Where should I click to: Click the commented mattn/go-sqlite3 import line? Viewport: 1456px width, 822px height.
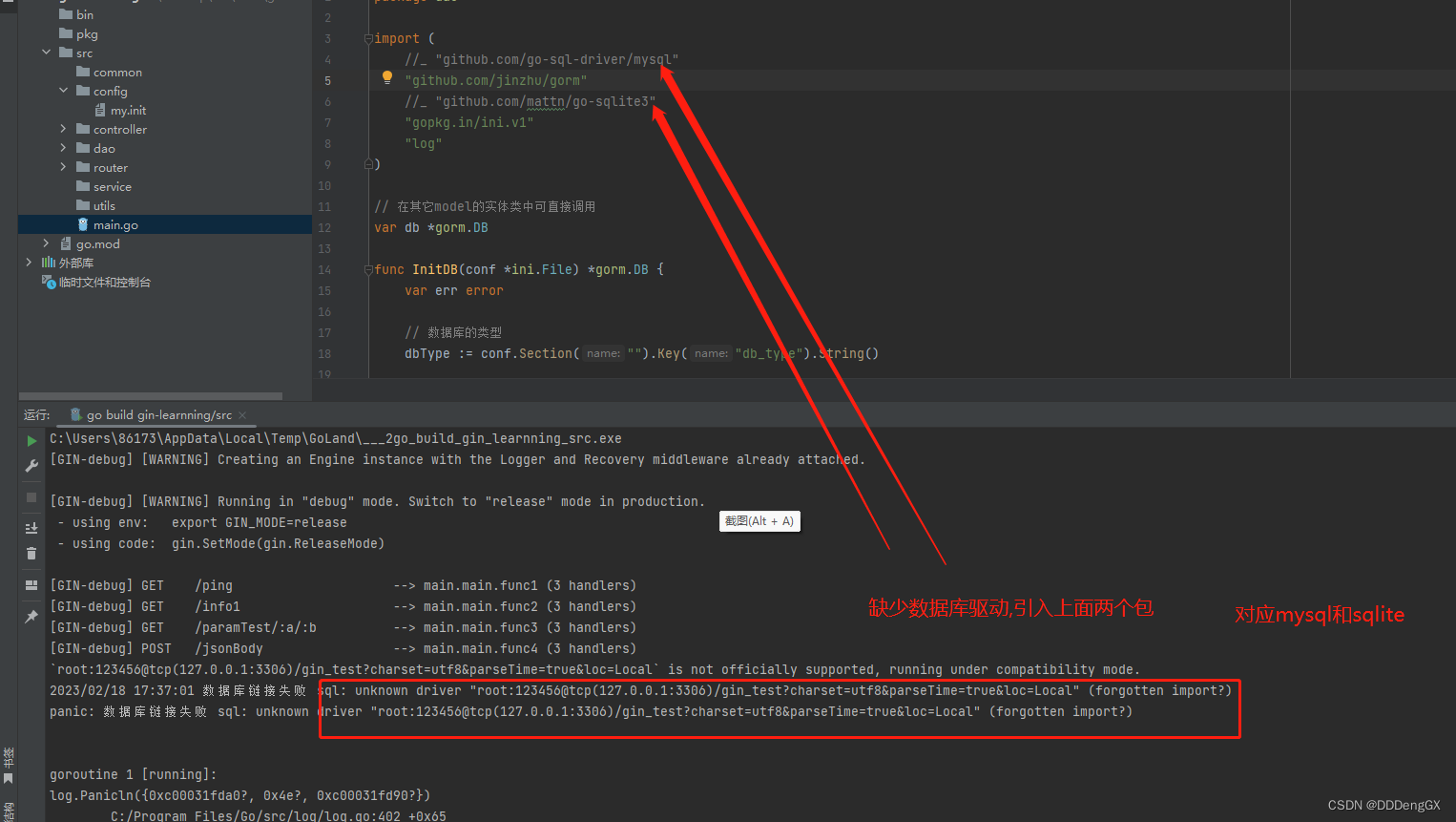click(x=530, y=101)
